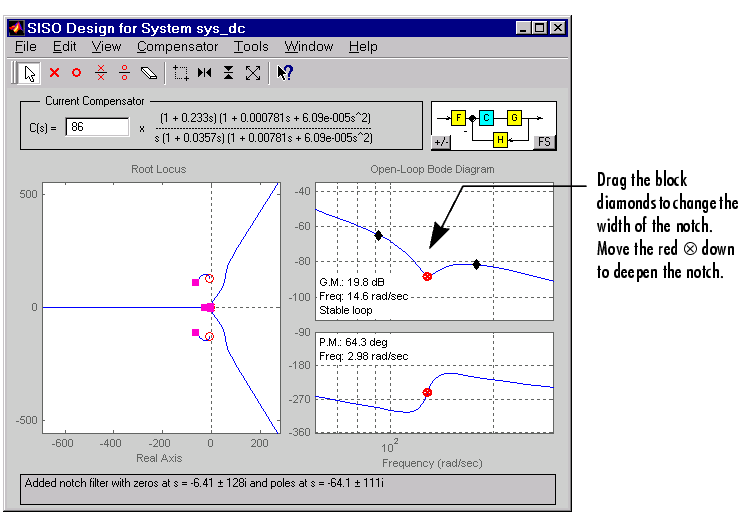Click the cyan C compensator block
The width and height of the screenshot is (750, 515).
pyautogui.click(x=486, y=118)
